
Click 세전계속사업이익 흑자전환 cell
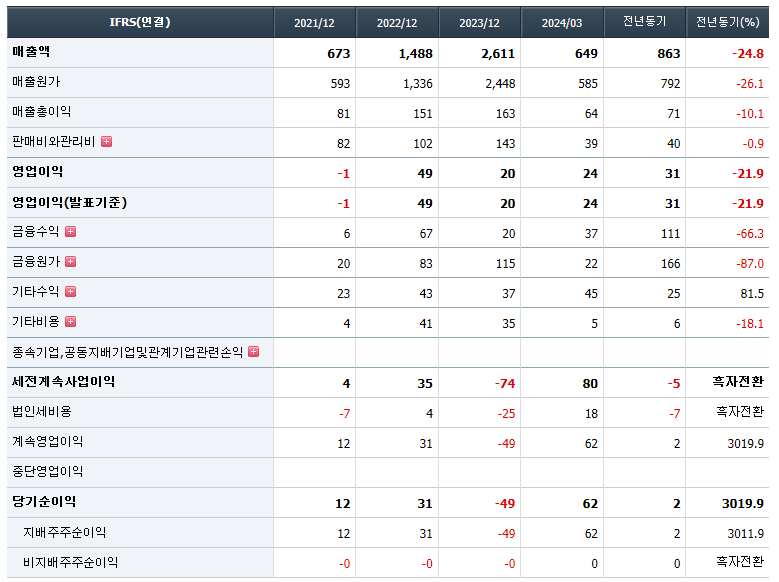pyautogui.click(x=738, y=382)
